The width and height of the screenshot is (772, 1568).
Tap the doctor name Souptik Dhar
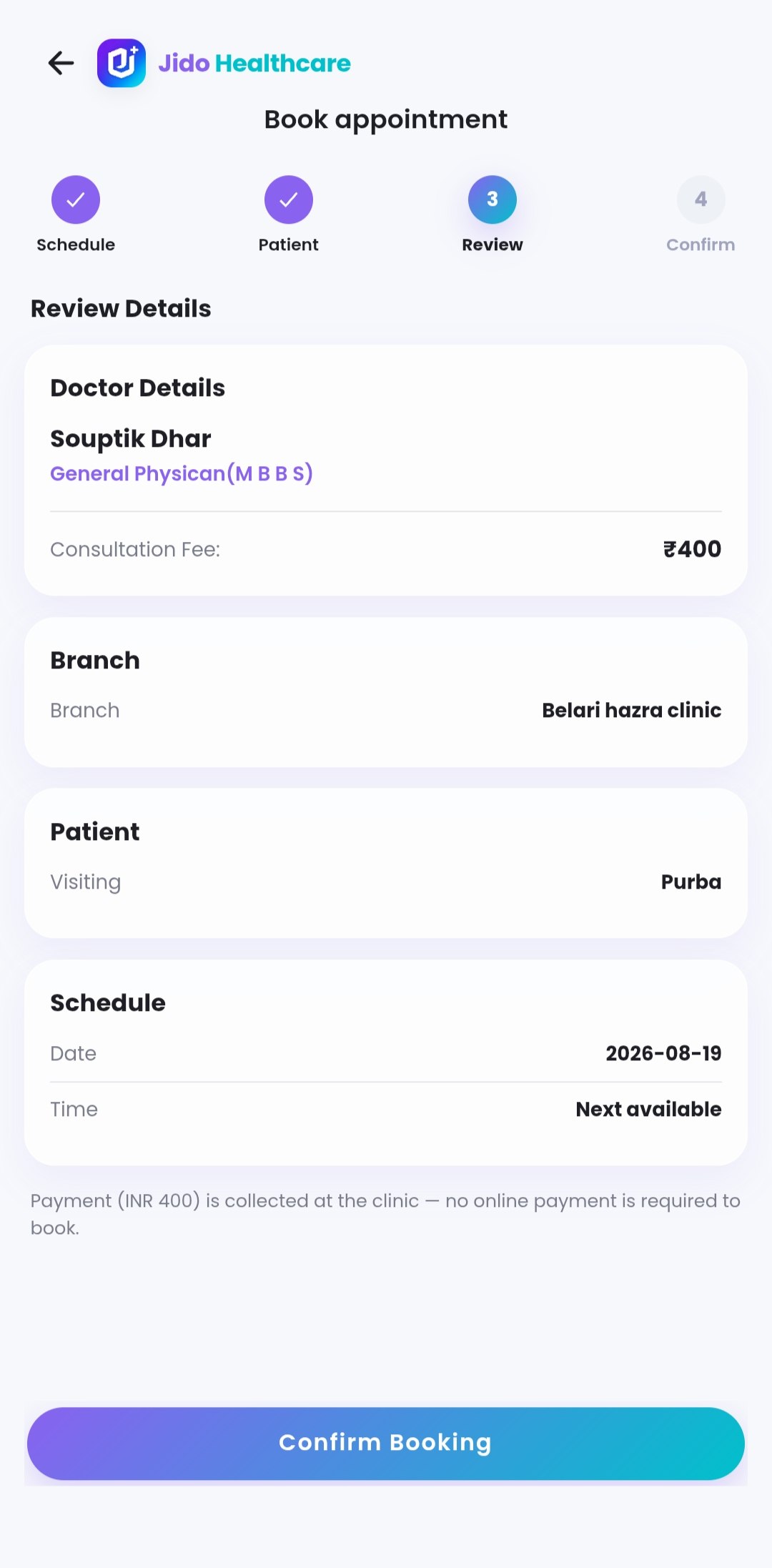point(131,438)
